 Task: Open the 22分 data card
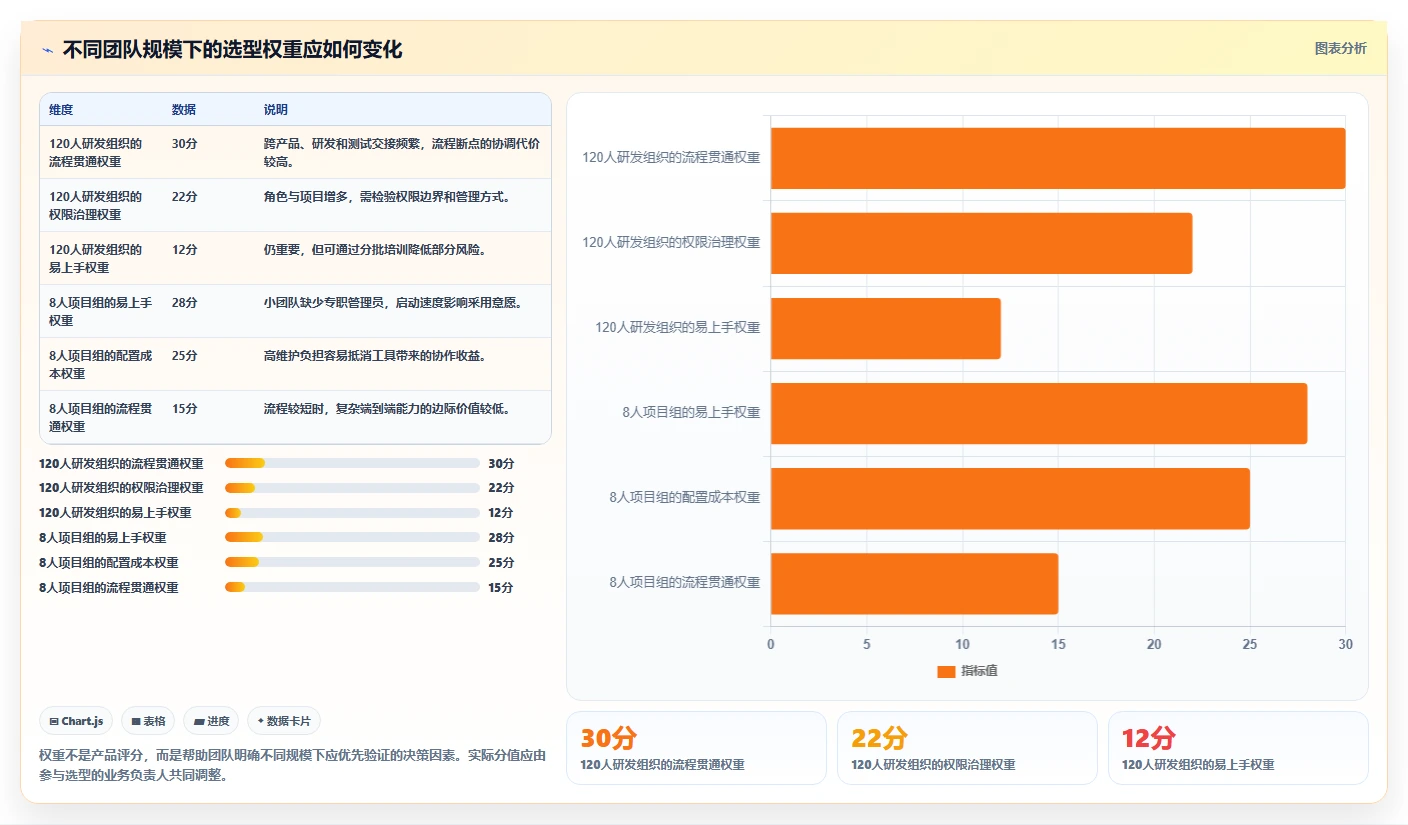pyautogui.click(x=967, y=748)
